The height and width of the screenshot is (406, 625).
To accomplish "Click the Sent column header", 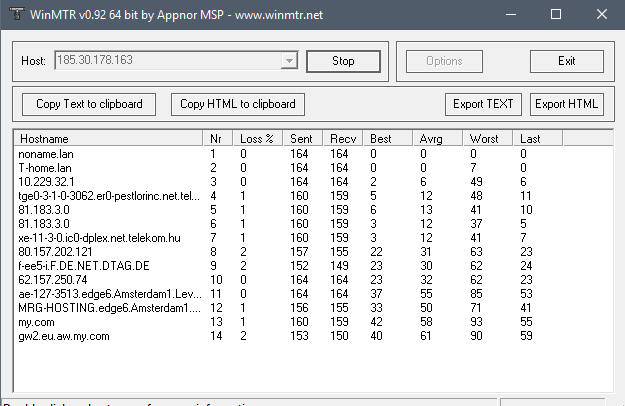I will [x=302, y=138].
